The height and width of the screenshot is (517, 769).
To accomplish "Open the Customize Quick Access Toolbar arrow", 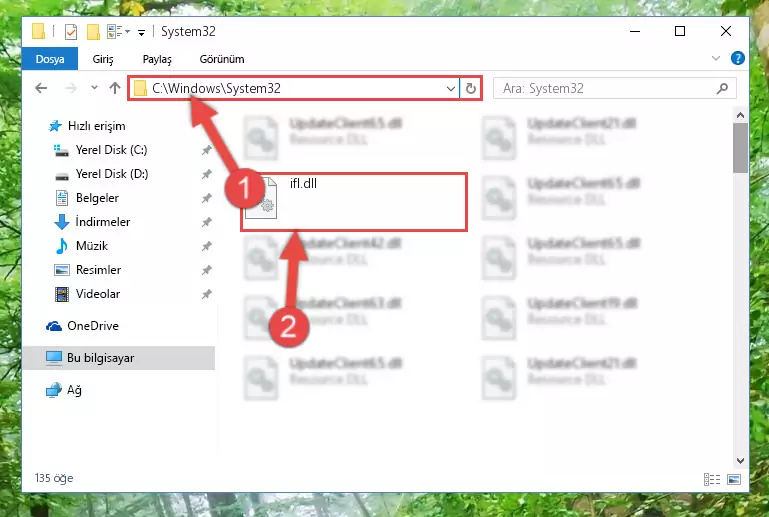I will tap(141, 33).
